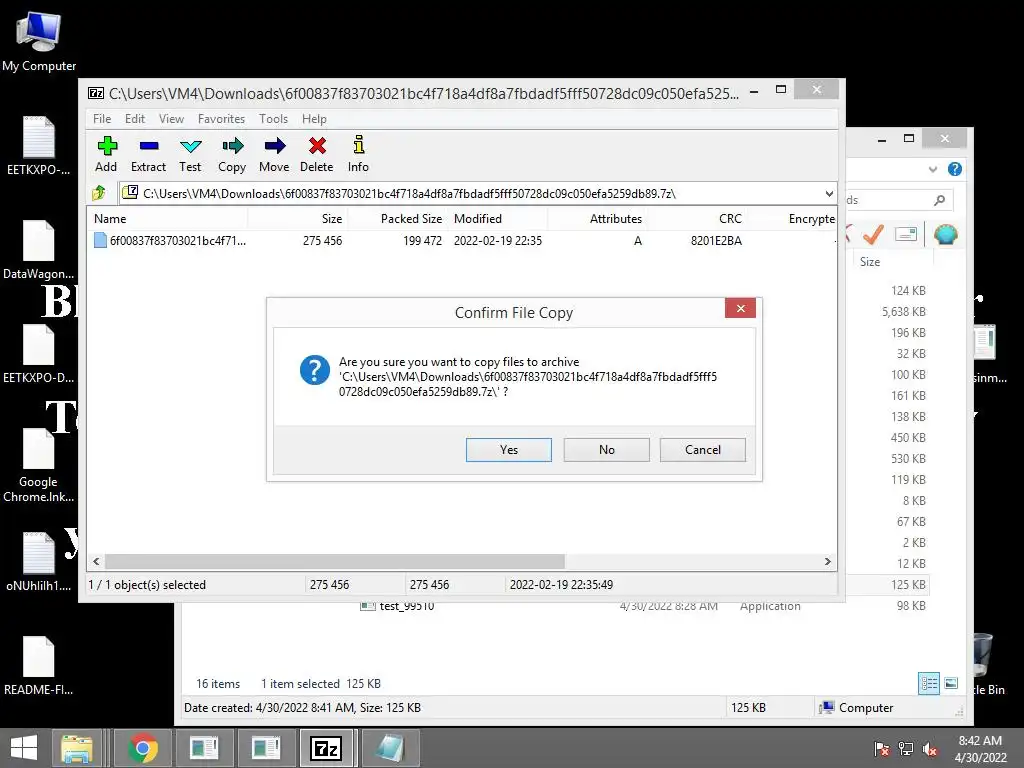Open File Explorer from the taskbar
1024x768 pixels.
pyautogui.click(x=77, y=748)
